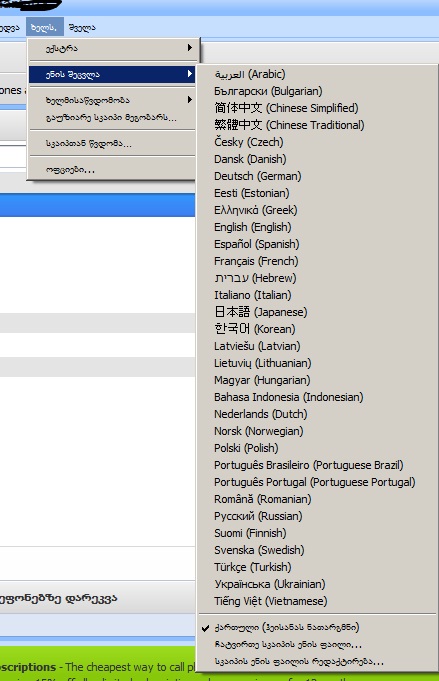Expand the first Tools menu submenu arrow

(x=190, y=47)
